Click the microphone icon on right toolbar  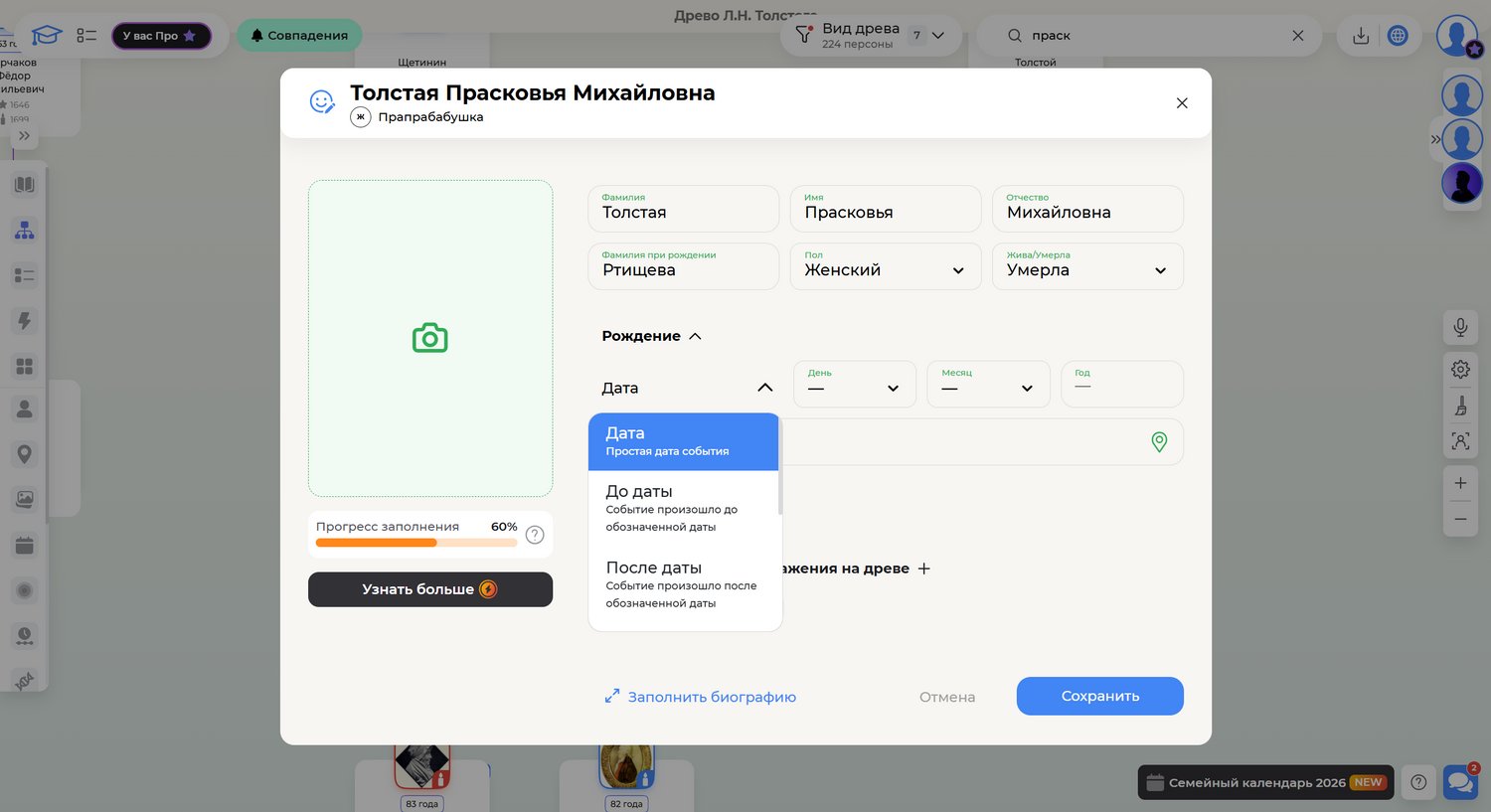coord(1460,327)
